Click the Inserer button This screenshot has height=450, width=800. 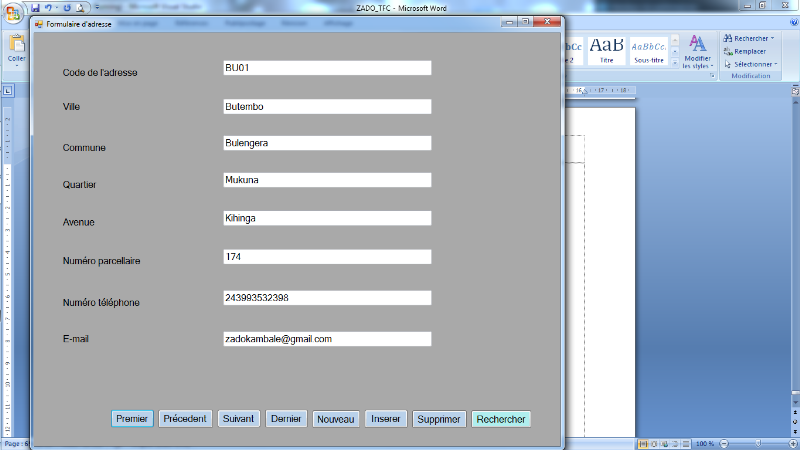pyautogui.click(x=386, y=419)
